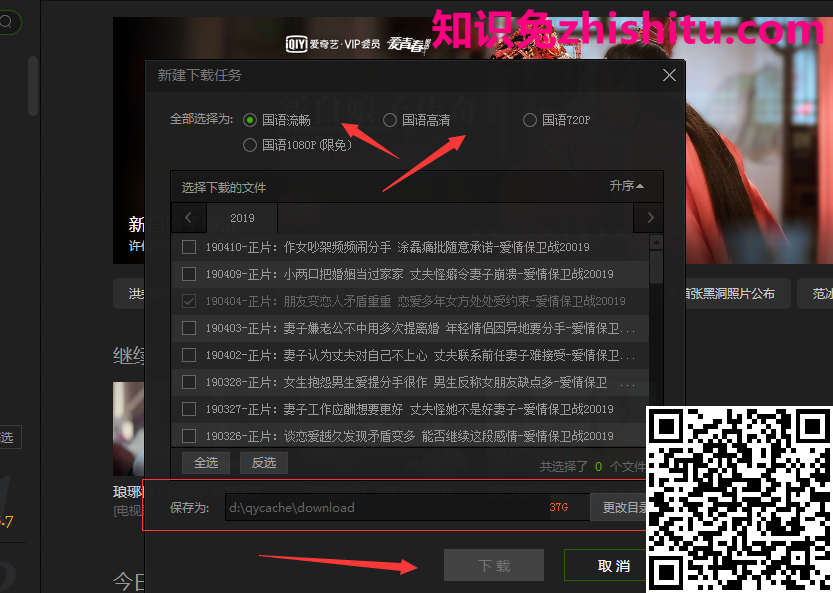Click the 下载 download button

494,565
